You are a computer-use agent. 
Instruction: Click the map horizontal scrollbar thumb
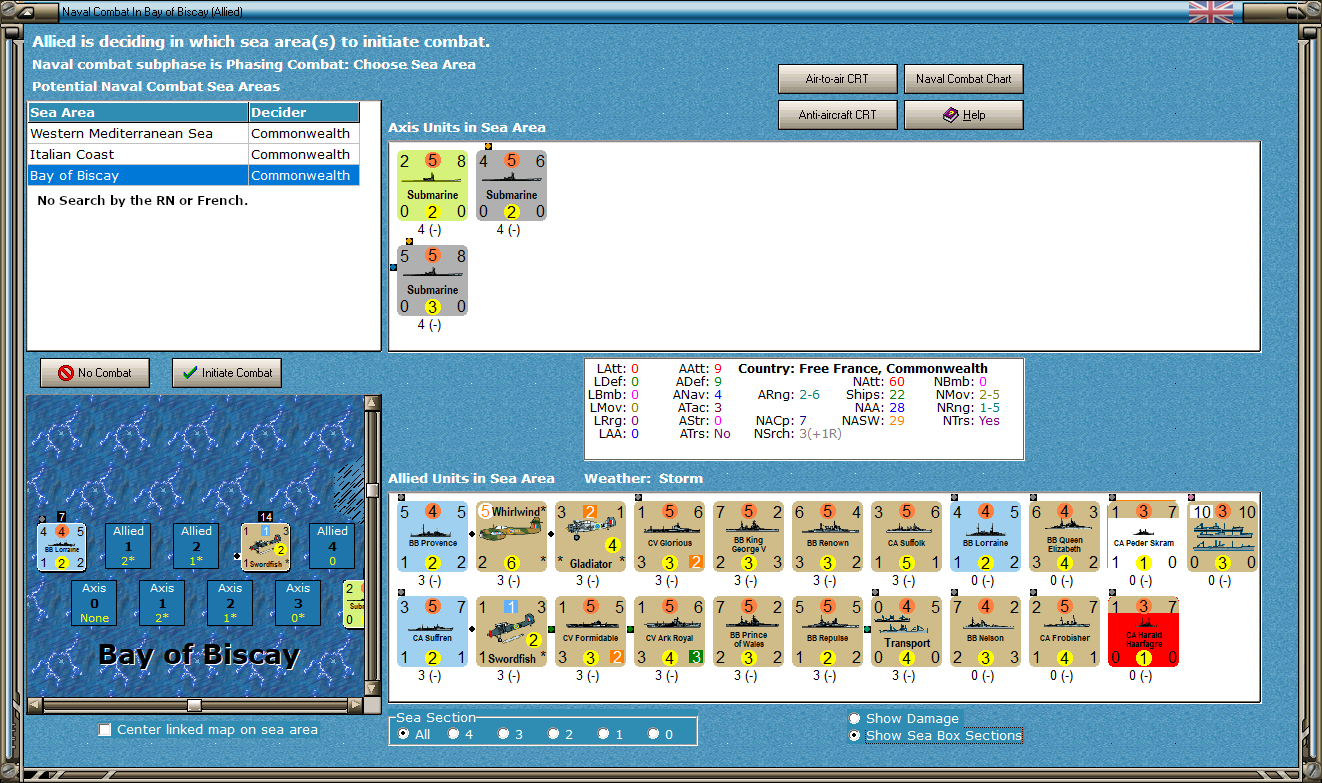coord(195,705)
